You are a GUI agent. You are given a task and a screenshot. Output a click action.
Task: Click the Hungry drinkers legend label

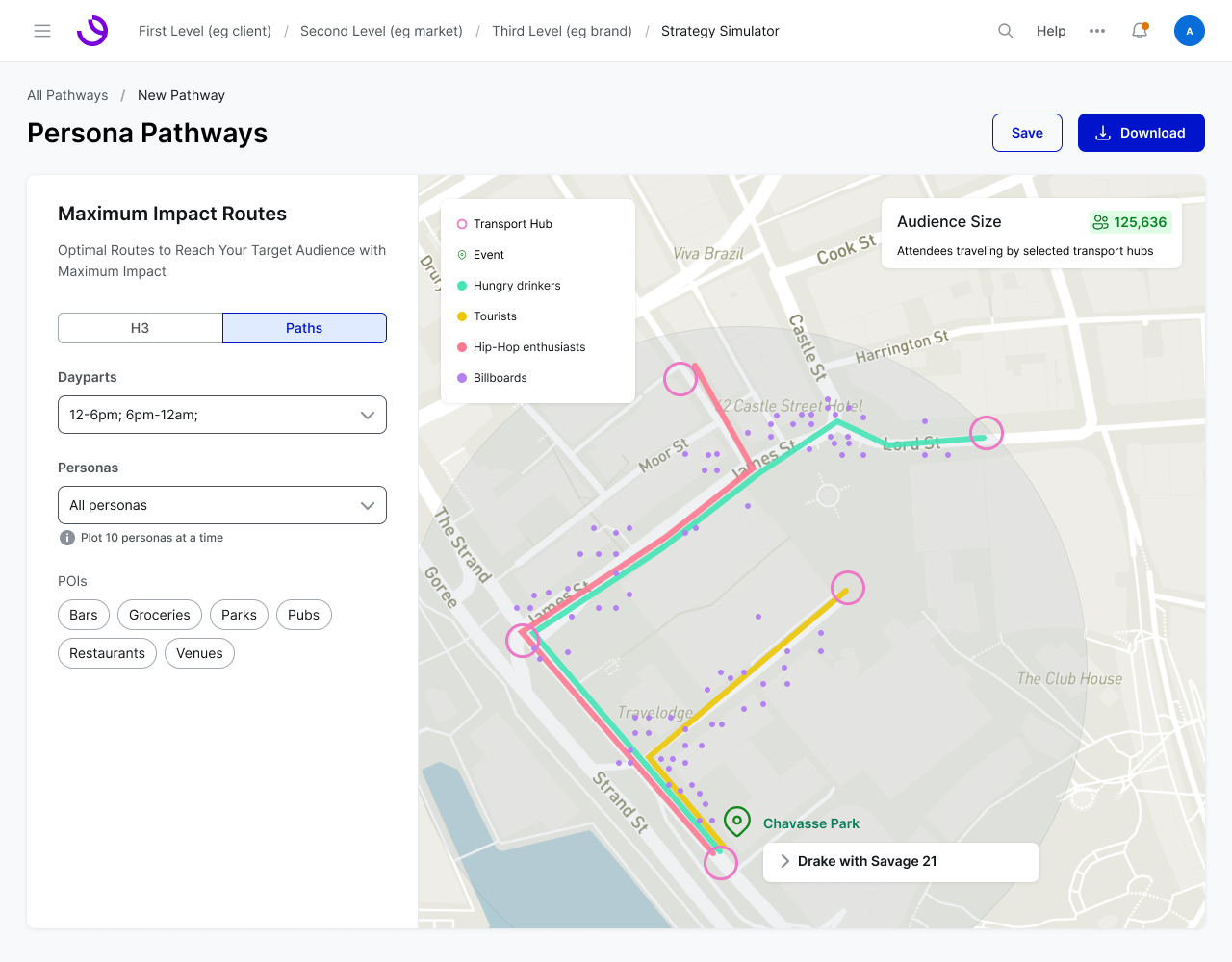(517, 286)
